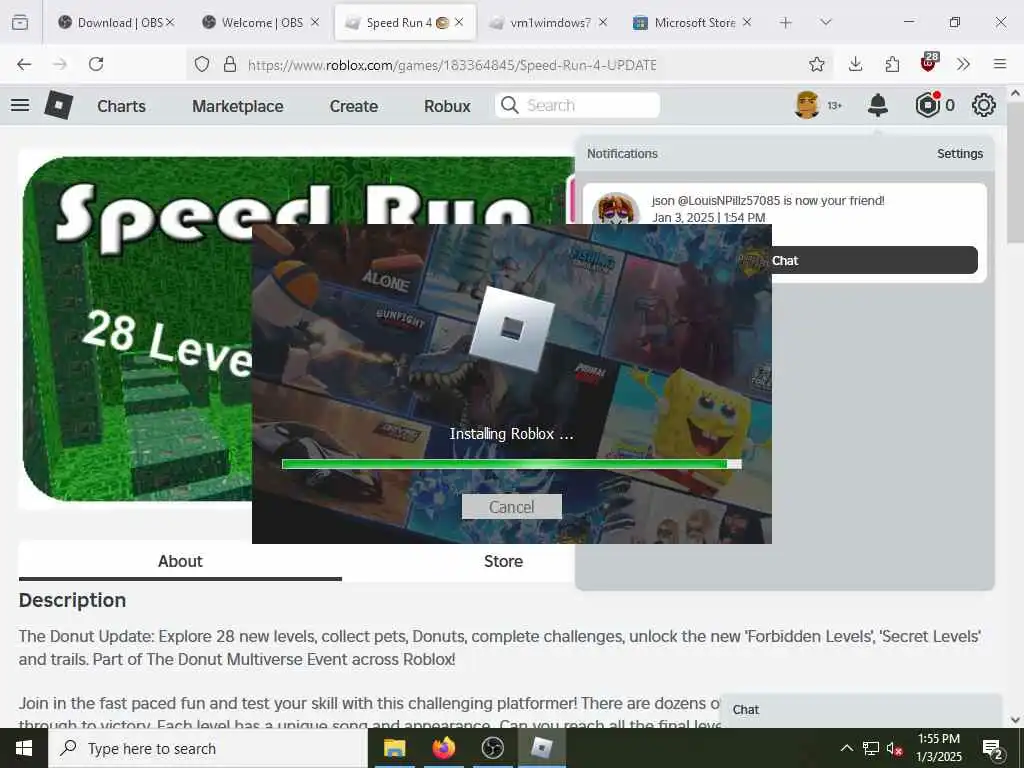This screenshot has width=1024, height=768.
Task: Open tracking protection shield icon
Action: click(202, 64)
